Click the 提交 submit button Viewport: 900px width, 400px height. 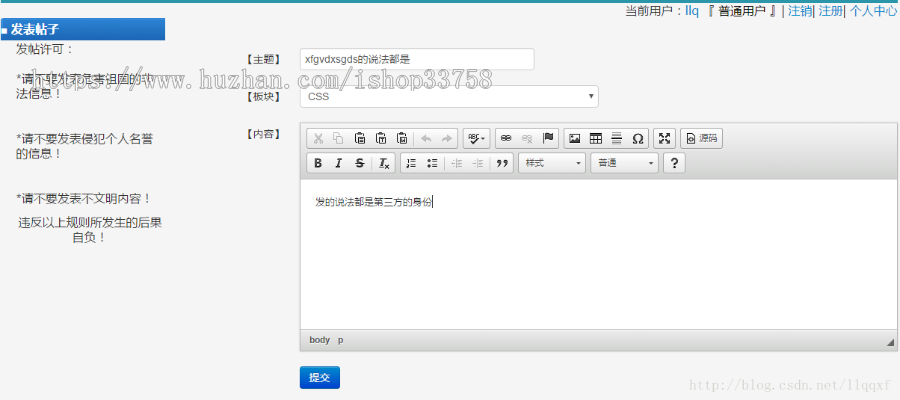[320, 378]
